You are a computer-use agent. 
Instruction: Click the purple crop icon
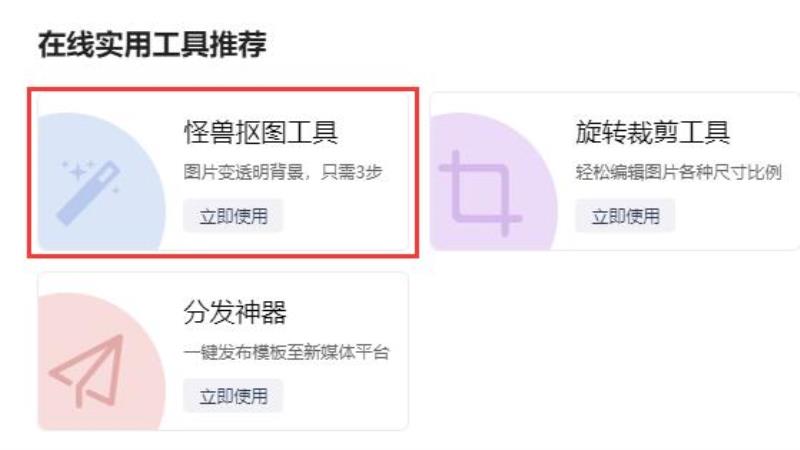pos(481,193)
